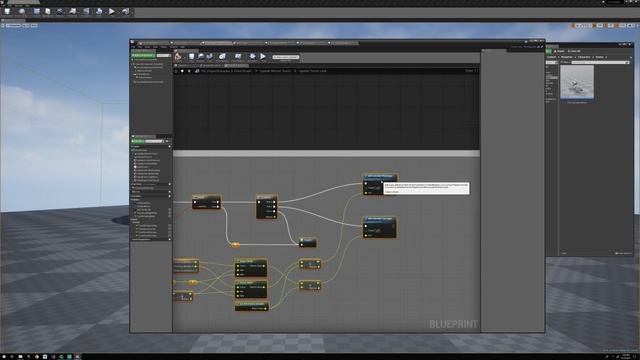Toggle eye icon of first variable row
Image resolution: width=640 pixels, height=360 pixels.
point(169,210)
